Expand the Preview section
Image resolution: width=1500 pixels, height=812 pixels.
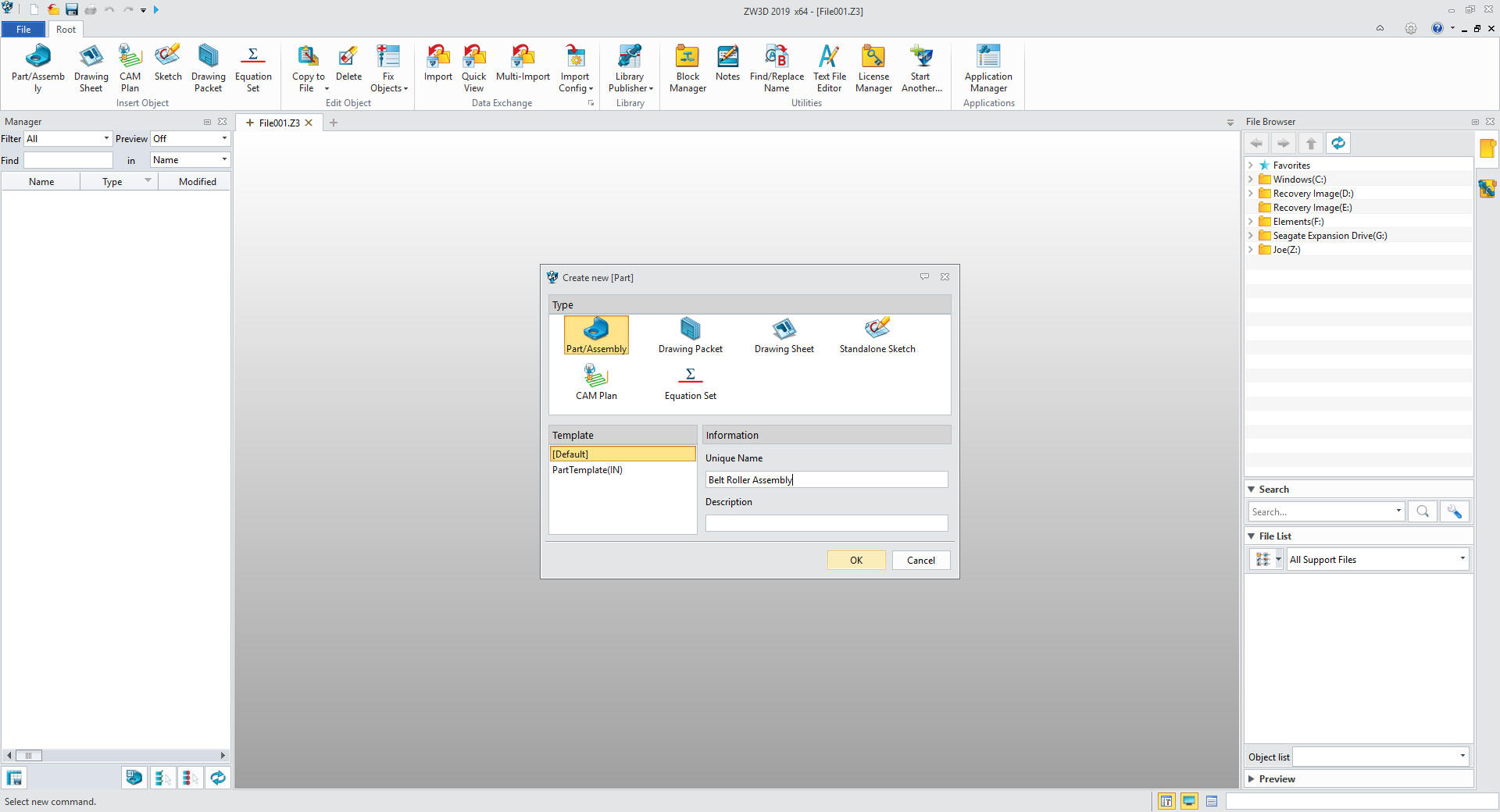(1252, 779)
